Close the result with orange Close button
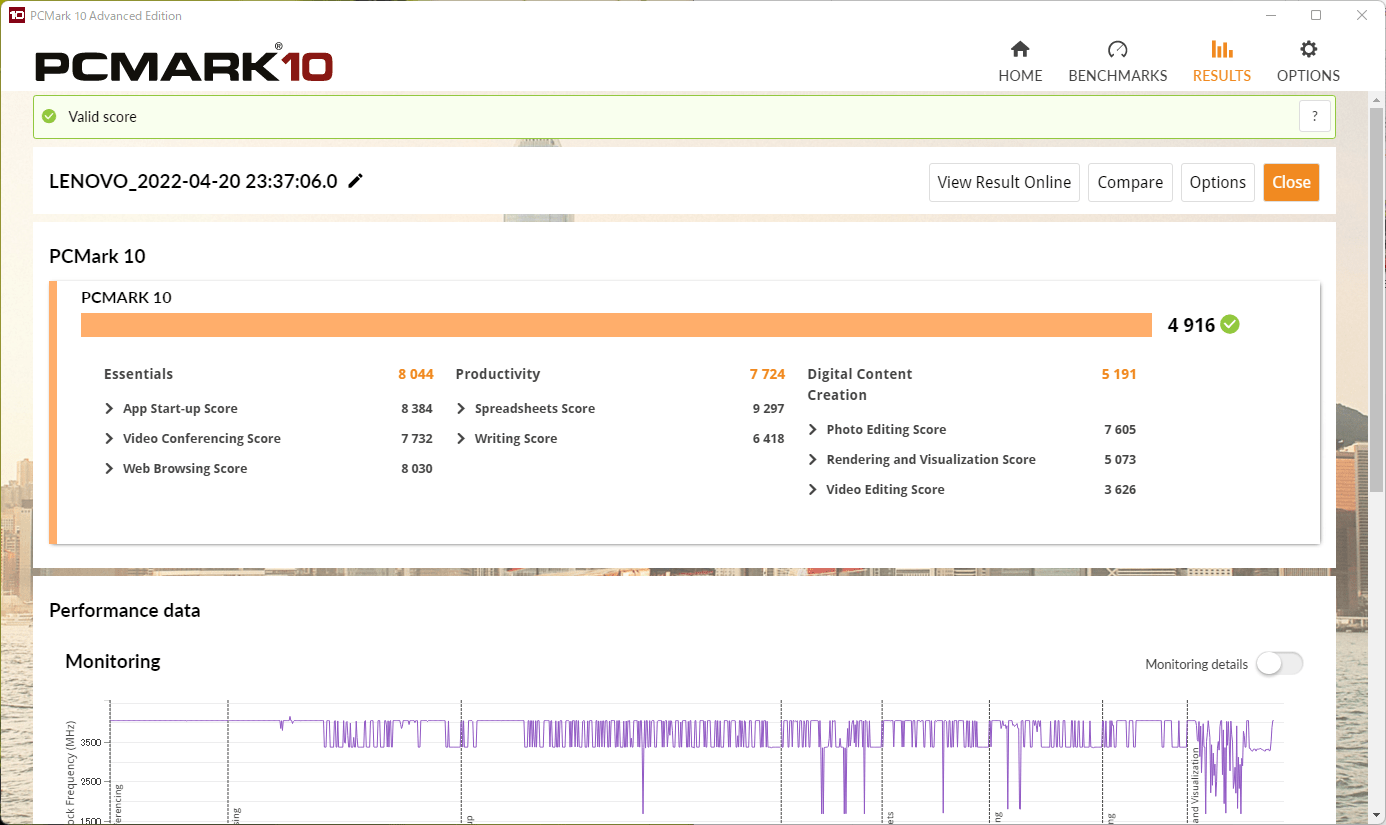 [1291, 182]
